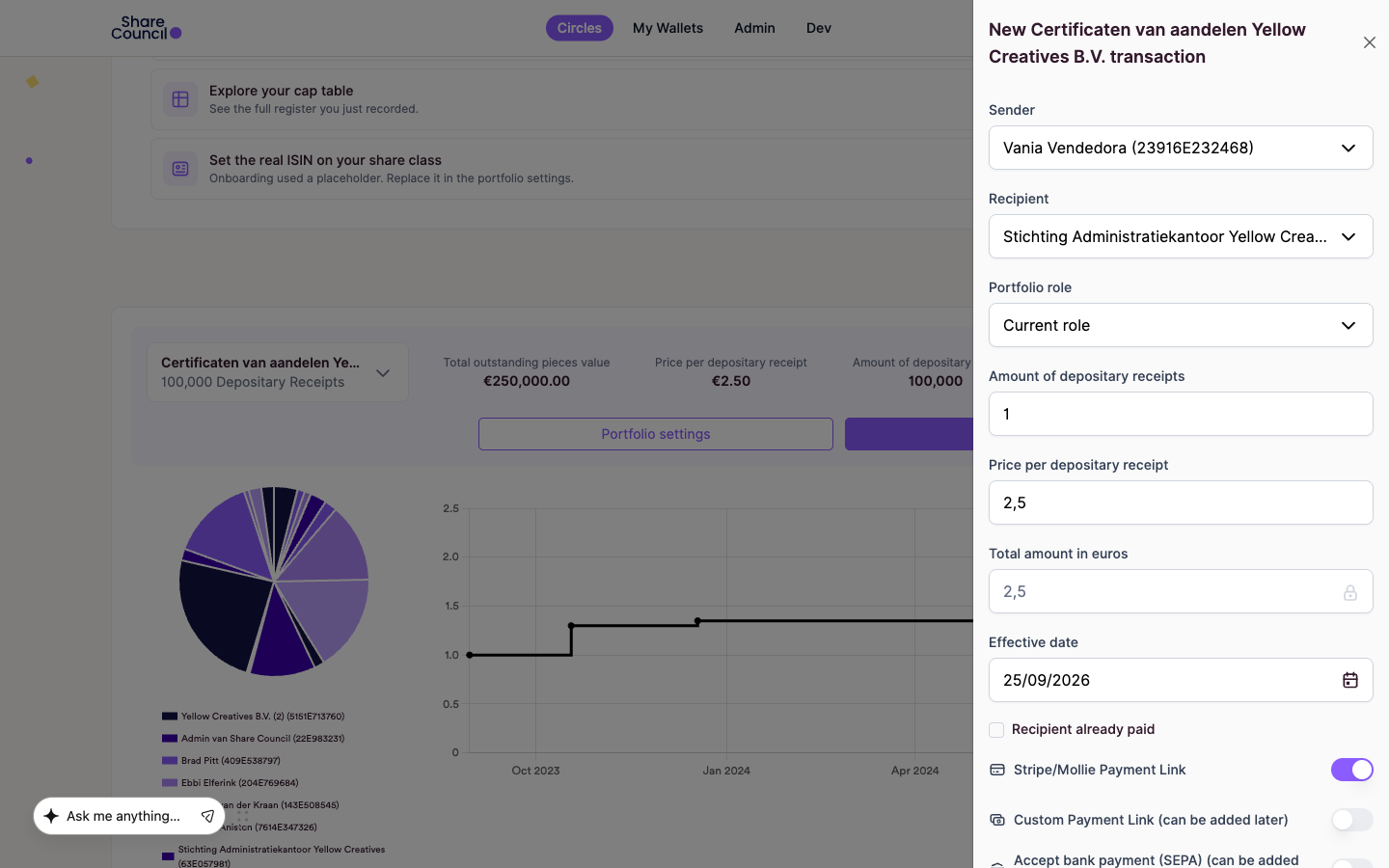Click the Brad Pitt legend color swatch
This screenshot has height=868, width=1389.
tap(170, 761)
